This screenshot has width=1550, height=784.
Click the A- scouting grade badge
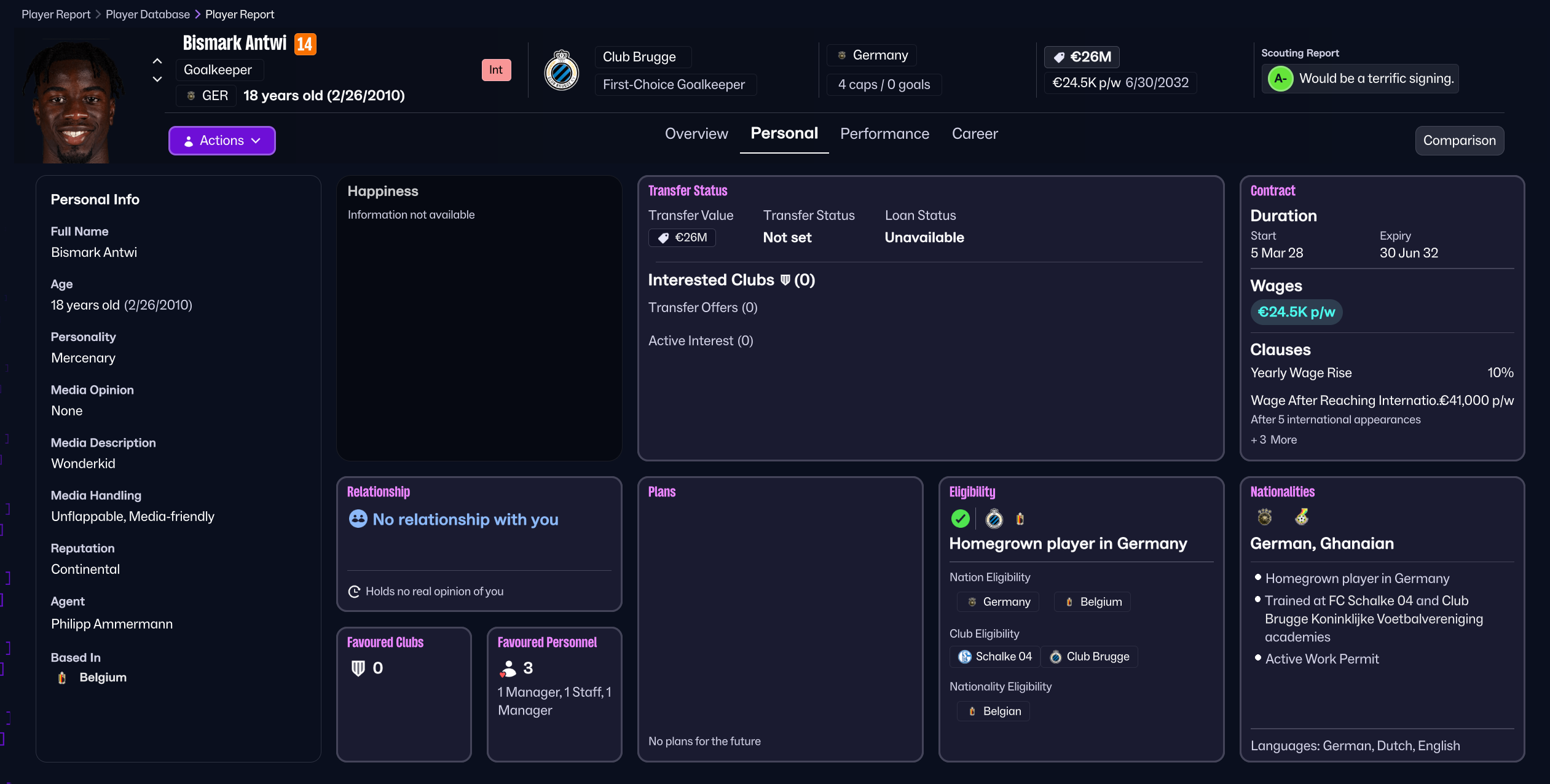pyautogui.click(x=1280, y=79)
